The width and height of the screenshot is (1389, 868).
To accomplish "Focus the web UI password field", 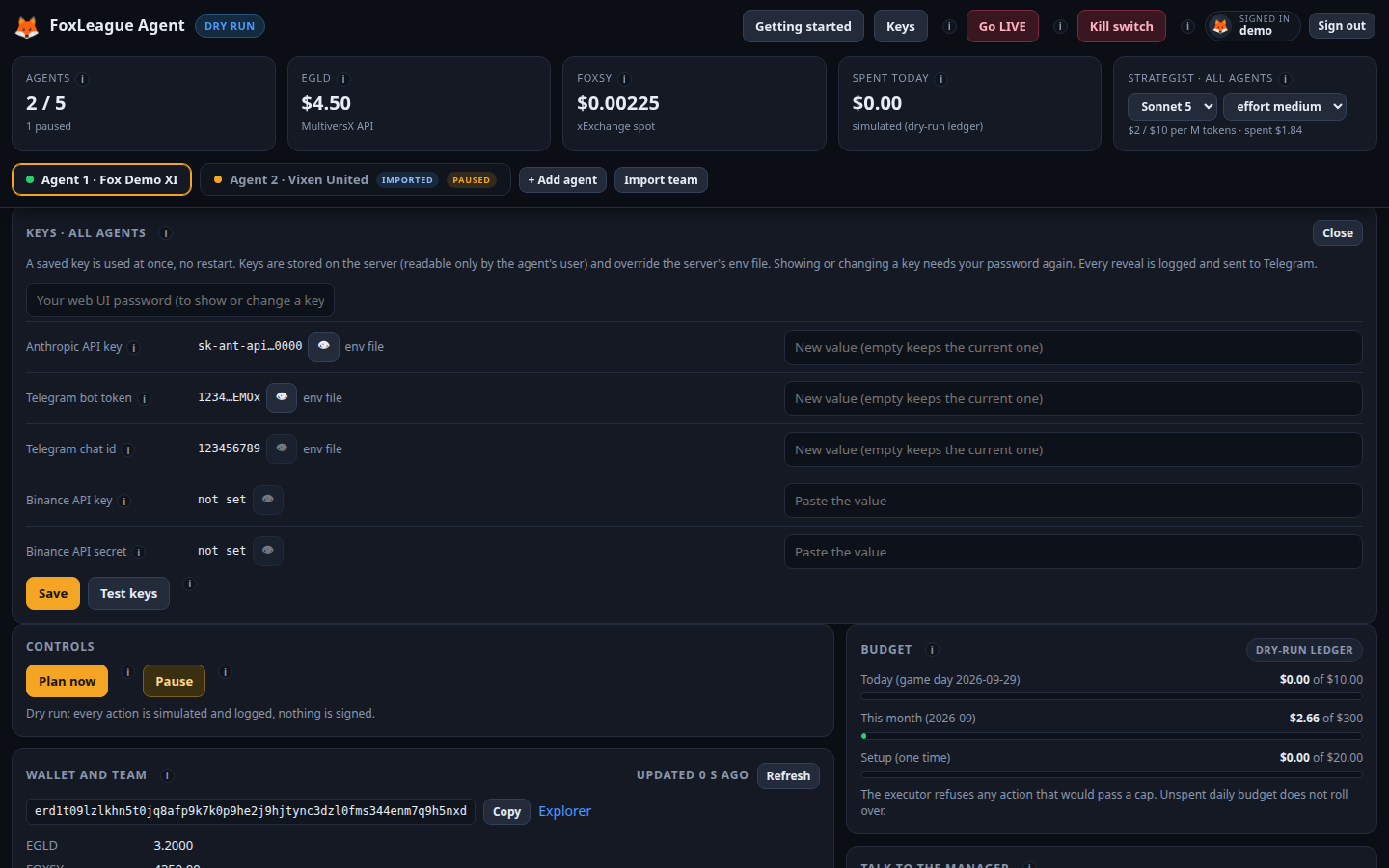I will click(180, 300).
